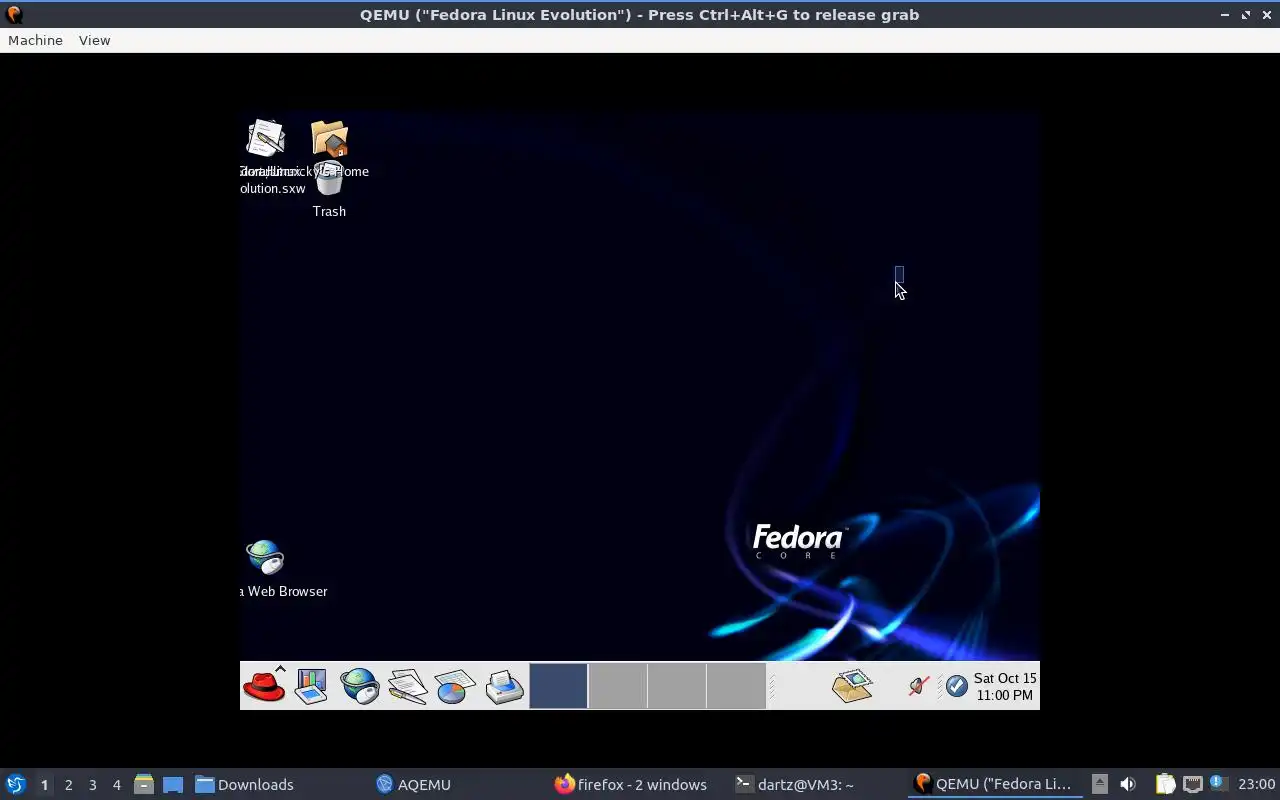
Task: Open host volume control tray icon
Action: pyautogui.click(x=1128, y=784)
